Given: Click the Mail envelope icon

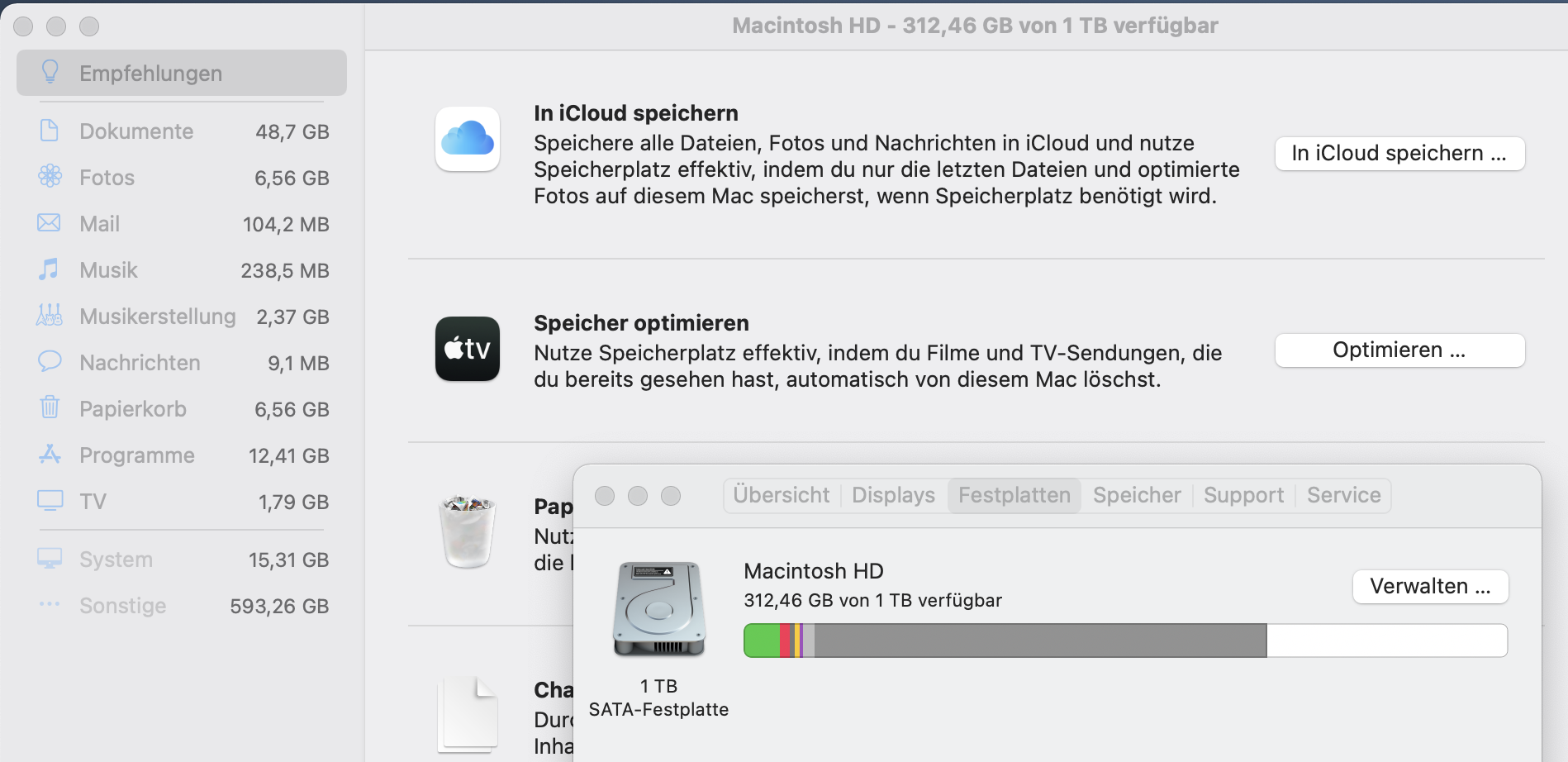Looking at the screenshot, I should coord(50,223).
